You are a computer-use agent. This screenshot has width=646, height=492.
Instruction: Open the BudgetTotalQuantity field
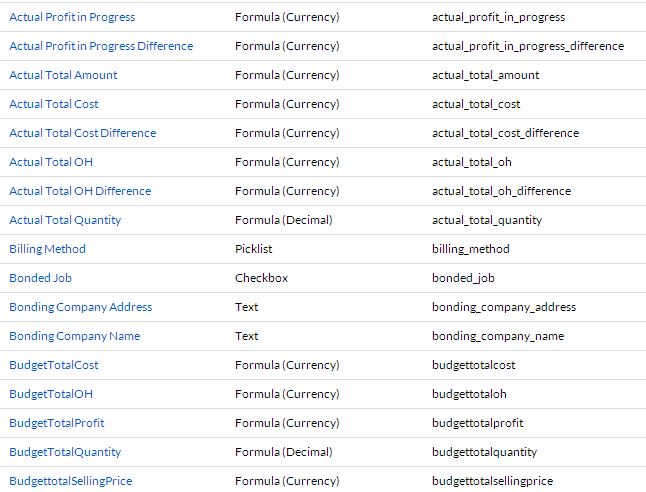pyautogui.click(x=65, y=452)
